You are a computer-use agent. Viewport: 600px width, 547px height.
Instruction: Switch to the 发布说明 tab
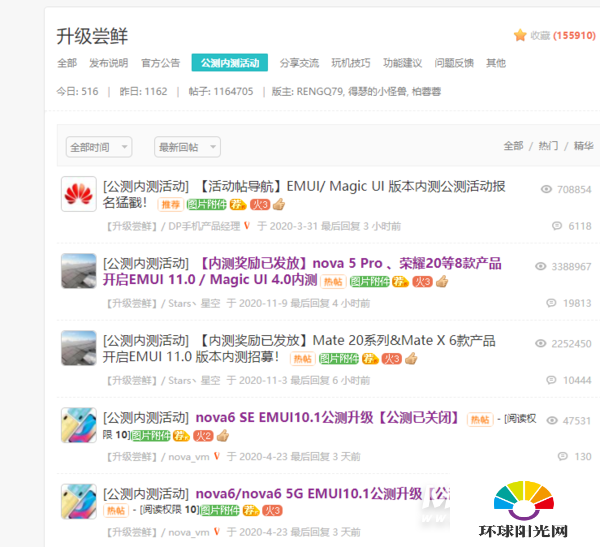point(109,63)
